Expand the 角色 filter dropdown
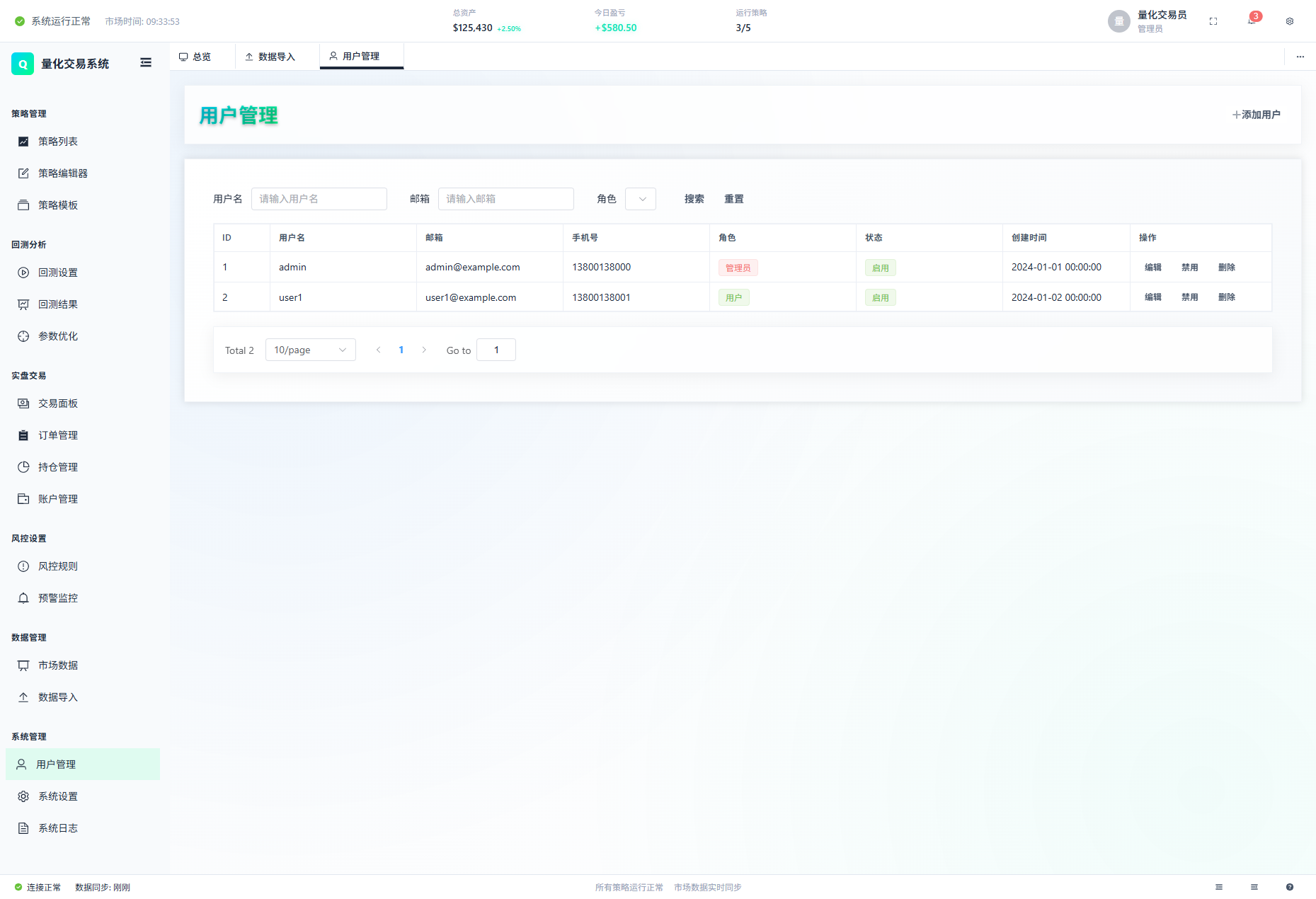This screenshot has width=1316, height=899. [641, 199]
